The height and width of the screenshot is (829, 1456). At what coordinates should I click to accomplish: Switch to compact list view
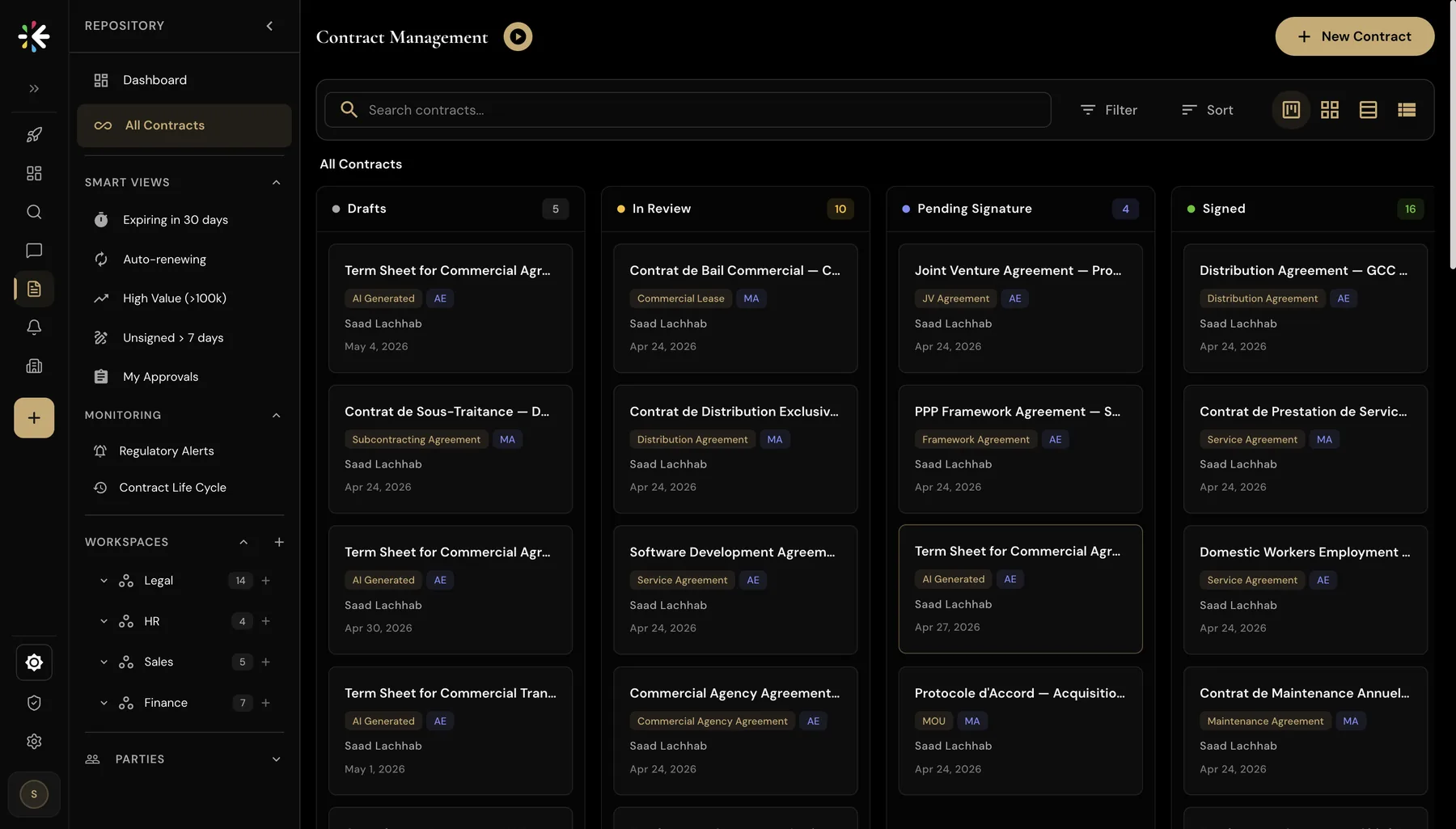point(1407,110)
